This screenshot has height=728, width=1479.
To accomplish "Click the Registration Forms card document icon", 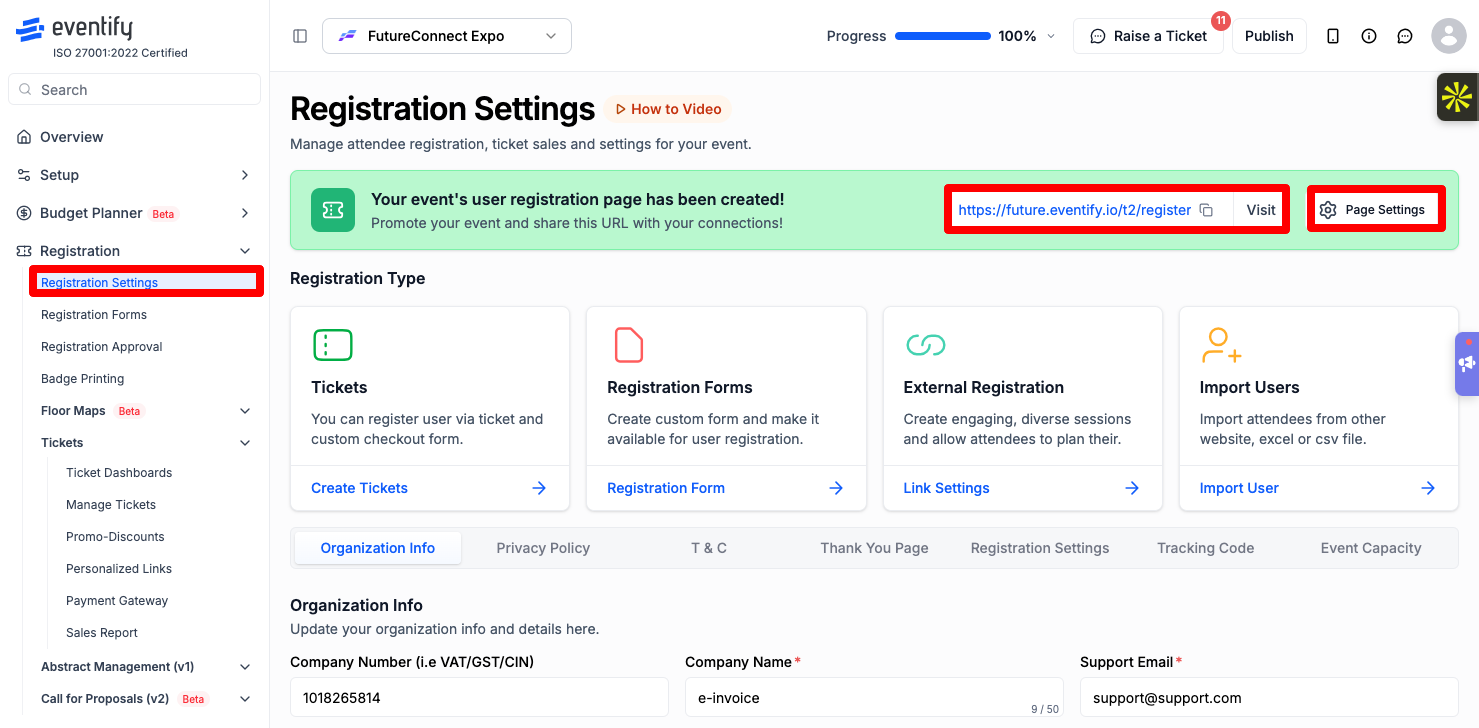I will point(628,345).
